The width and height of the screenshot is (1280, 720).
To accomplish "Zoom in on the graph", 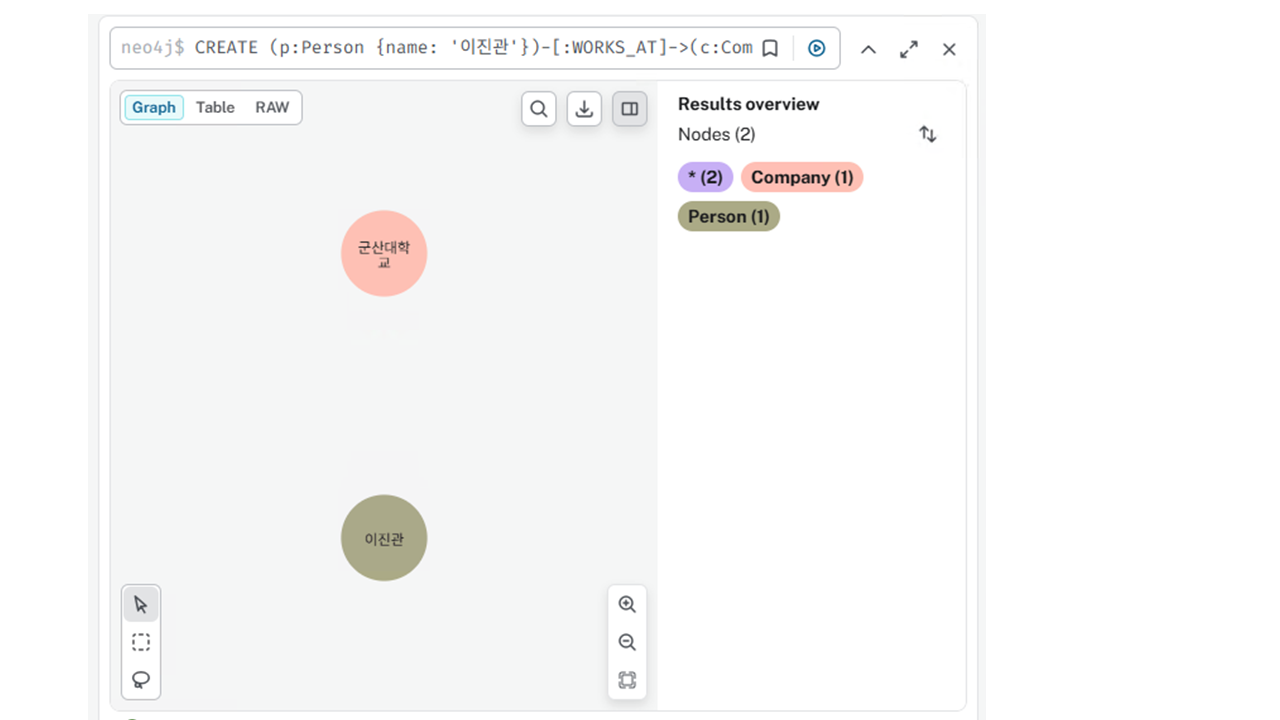I will (627, 604).
